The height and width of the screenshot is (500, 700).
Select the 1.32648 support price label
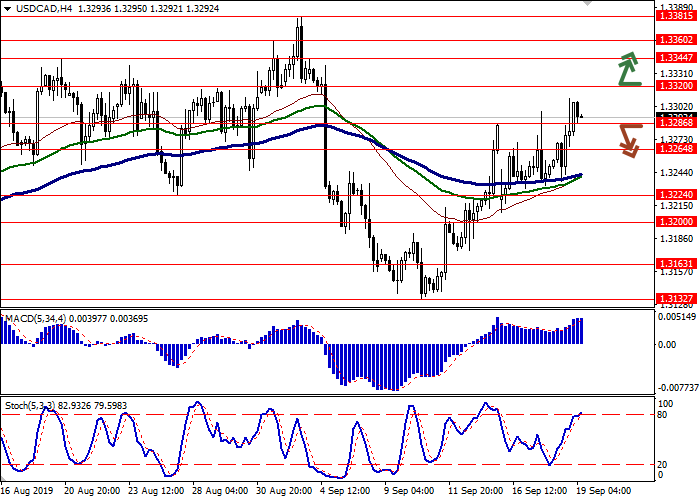[671, 150]
